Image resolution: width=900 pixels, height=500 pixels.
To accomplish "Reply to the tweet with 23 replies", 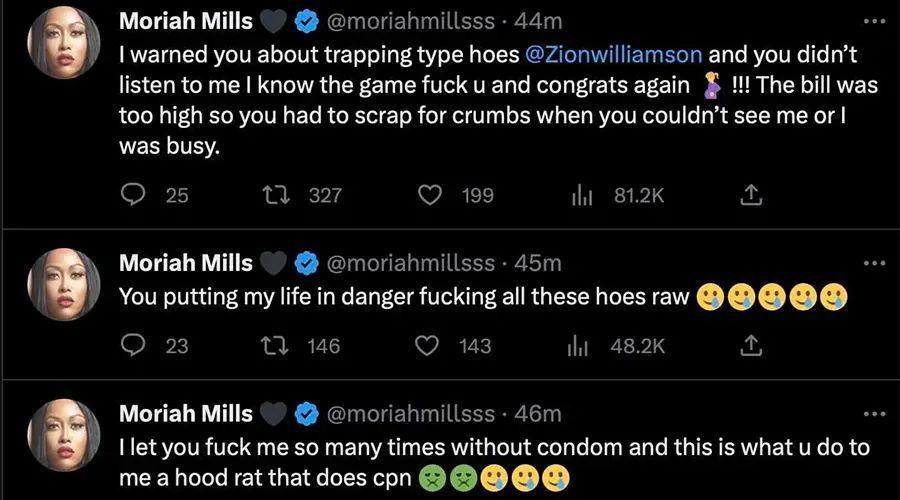I will point(134,345).
